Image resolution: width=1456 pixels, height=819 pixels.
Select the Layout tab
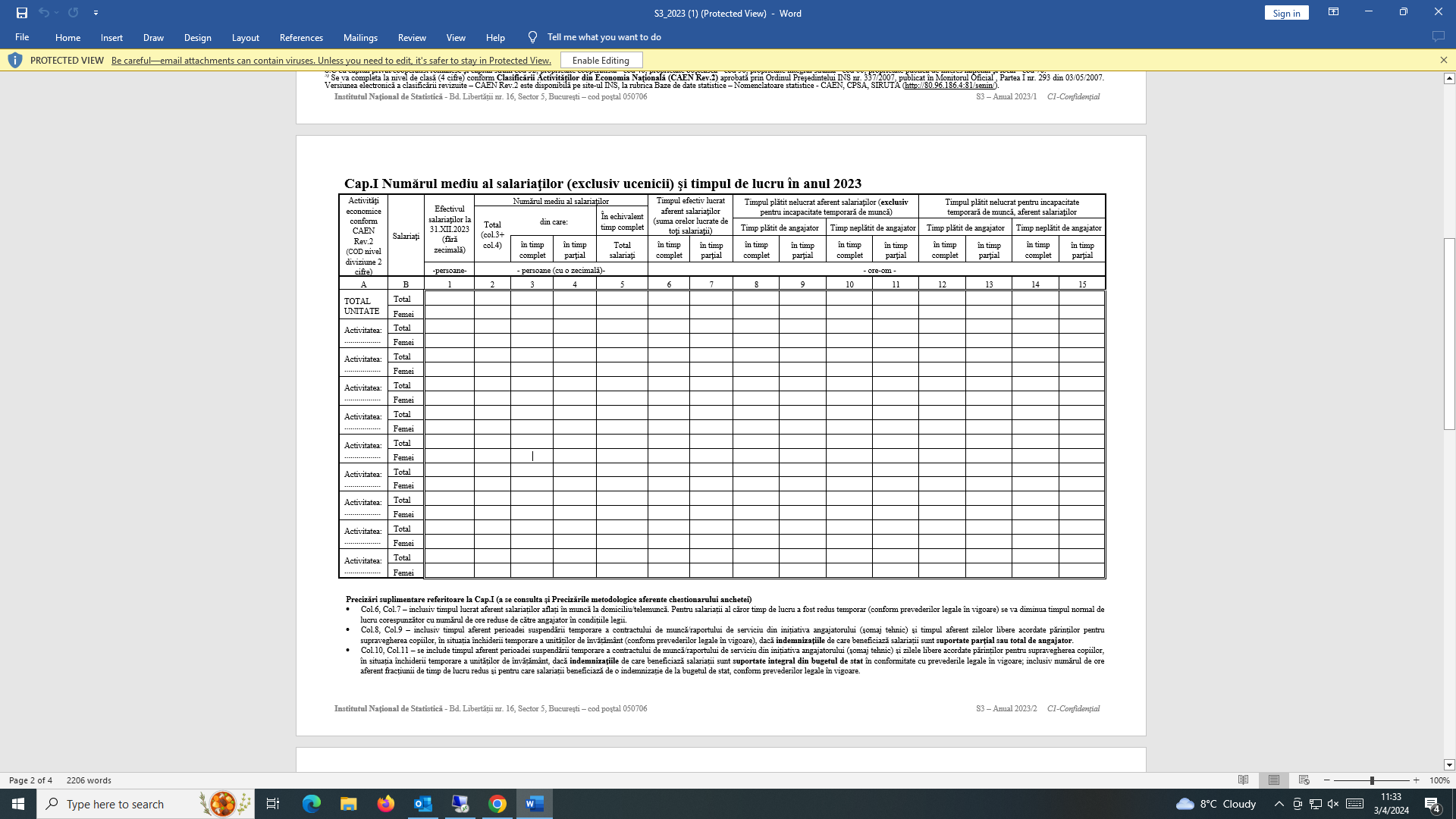[x=245, y=37]
